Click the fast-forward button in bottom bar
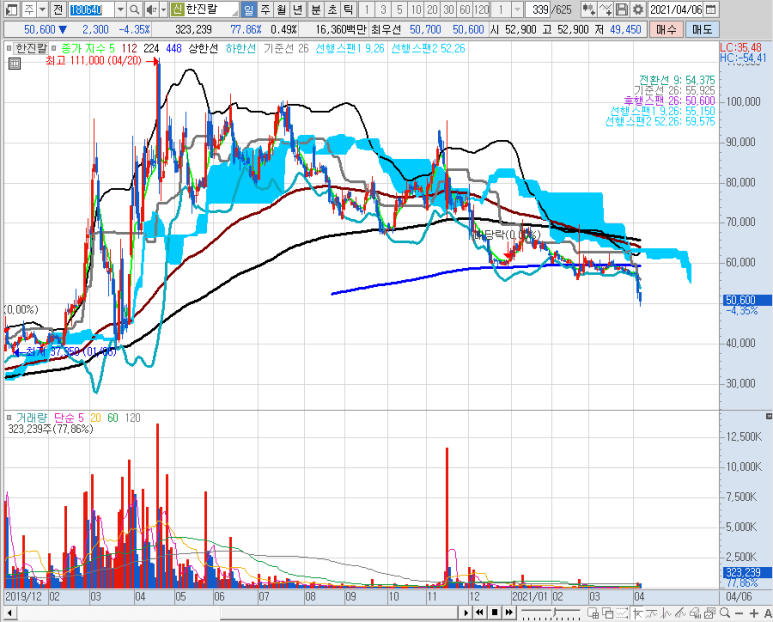This screenshot has height=622, width=773. (x=509, y=613)
